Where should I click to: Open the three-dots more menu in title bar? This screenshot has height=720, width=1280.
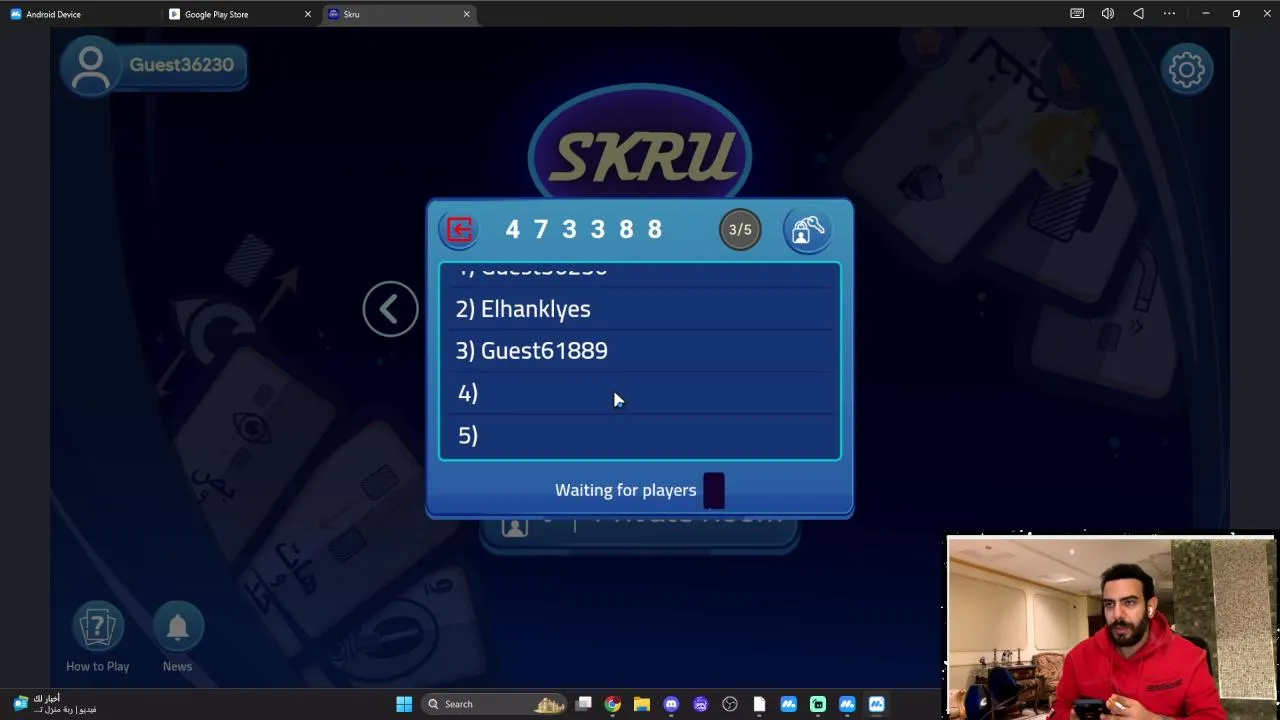[1169, 14]
